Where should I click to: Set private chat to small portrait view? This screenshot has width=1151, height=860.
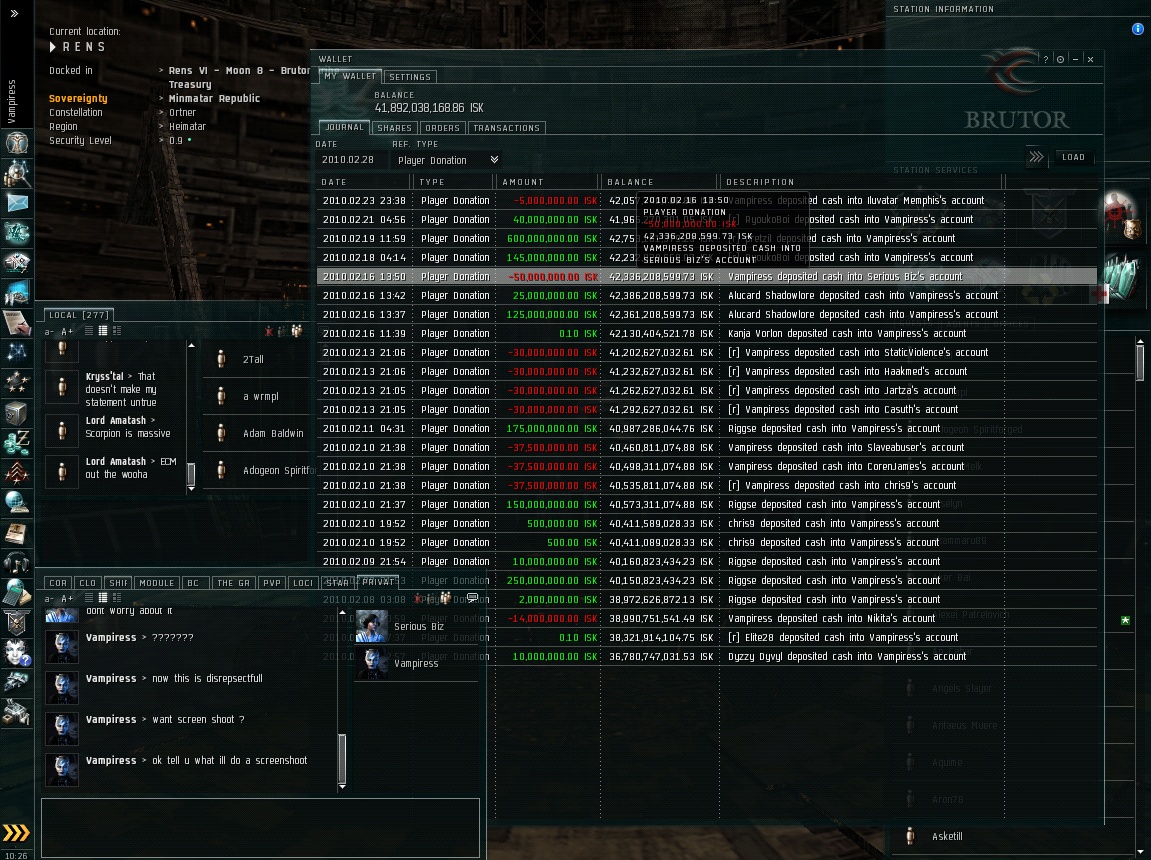point(103,598)
